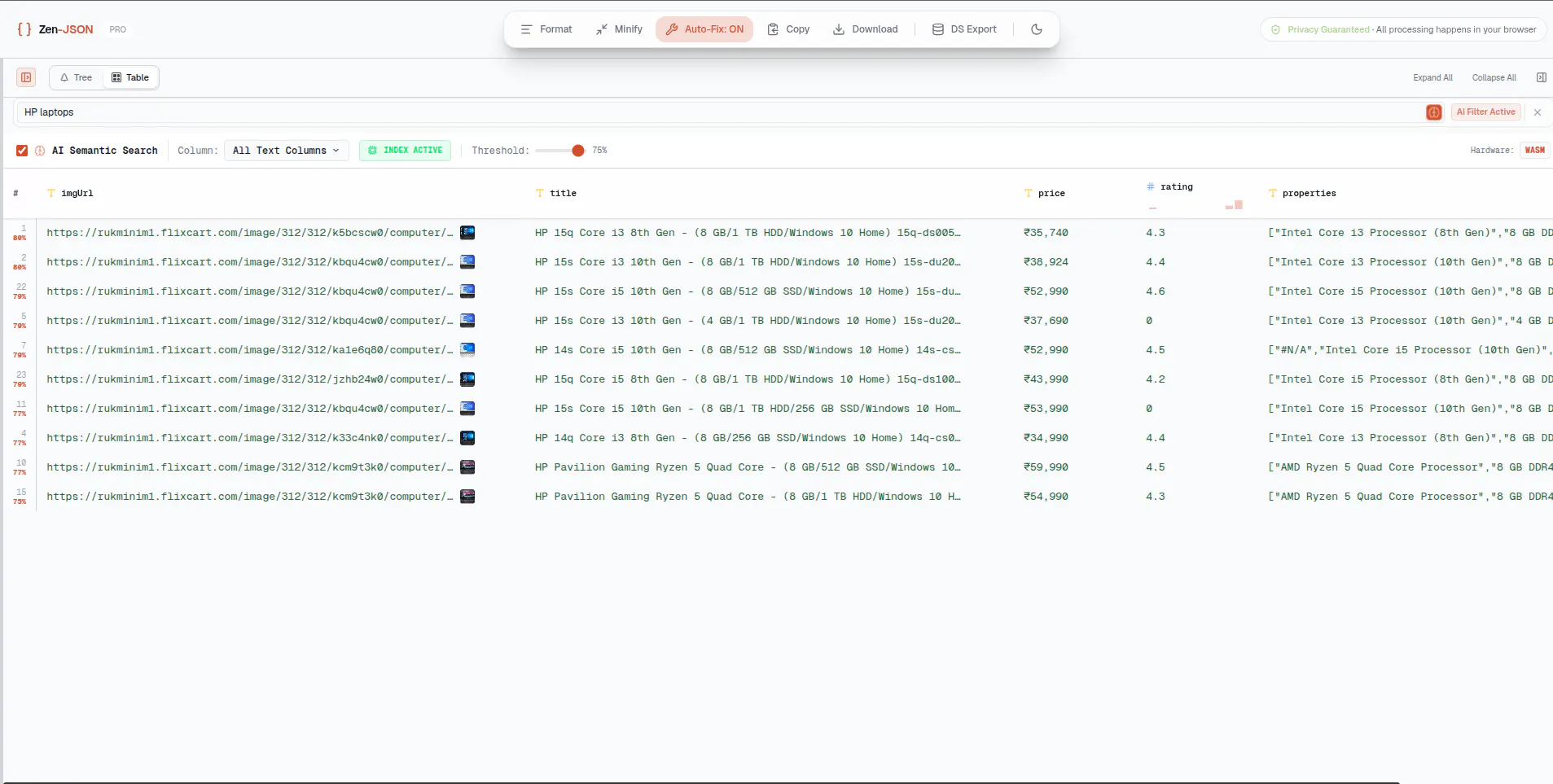Sort by properties column header

(x=1309, y=194)
